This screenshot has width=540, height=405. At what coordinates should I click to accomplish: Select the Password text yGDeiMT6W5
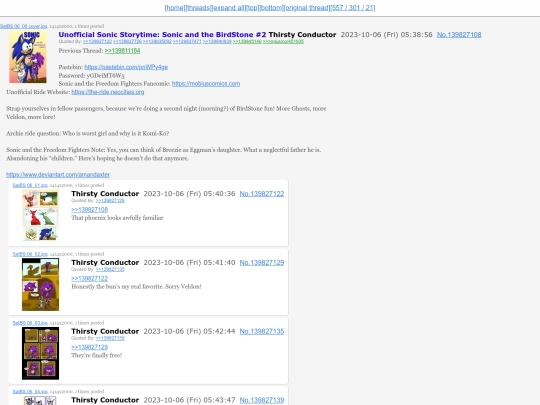pos(105,75)
